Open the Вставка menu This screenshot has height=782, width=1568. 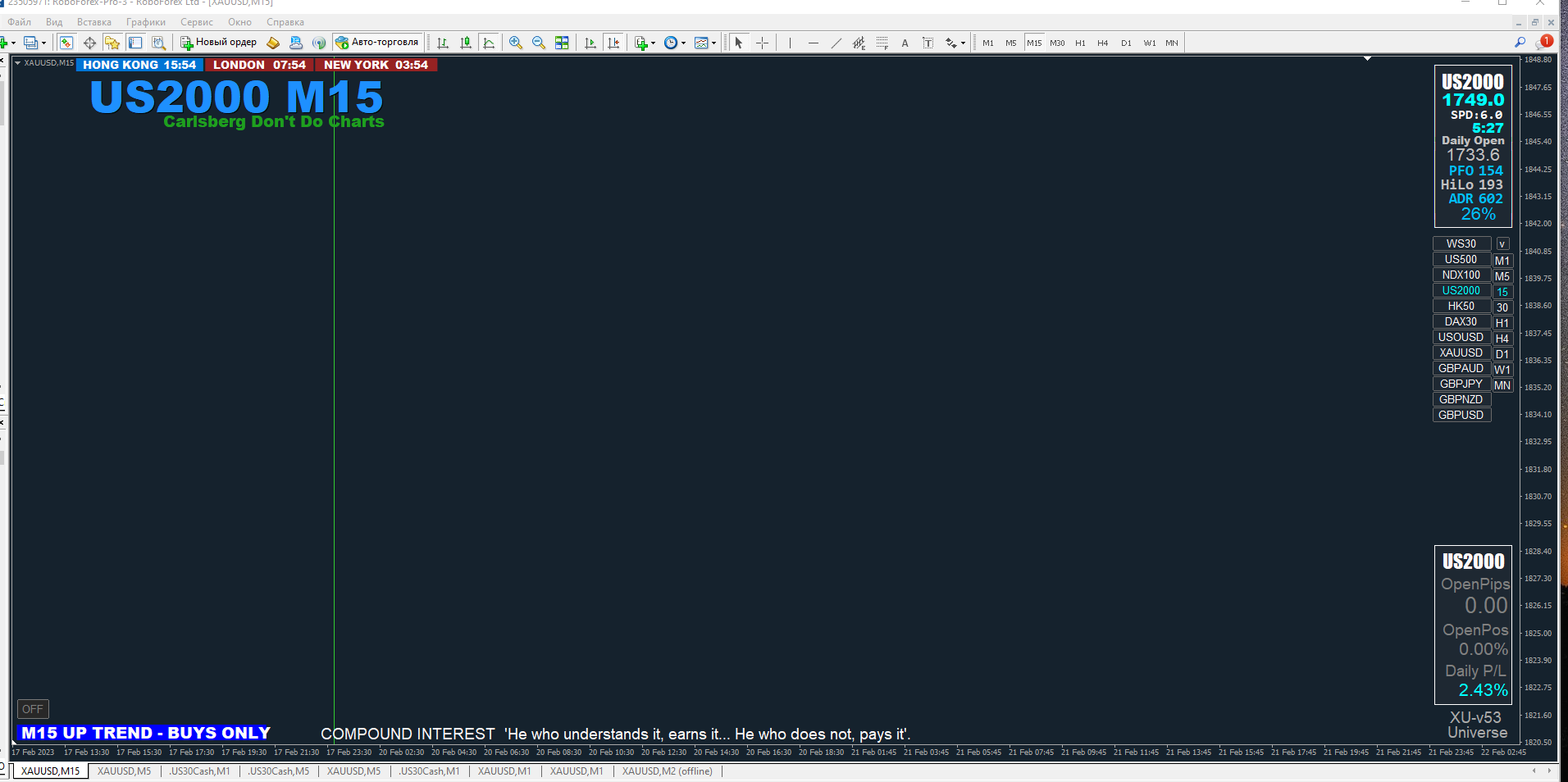pos(94,22)
